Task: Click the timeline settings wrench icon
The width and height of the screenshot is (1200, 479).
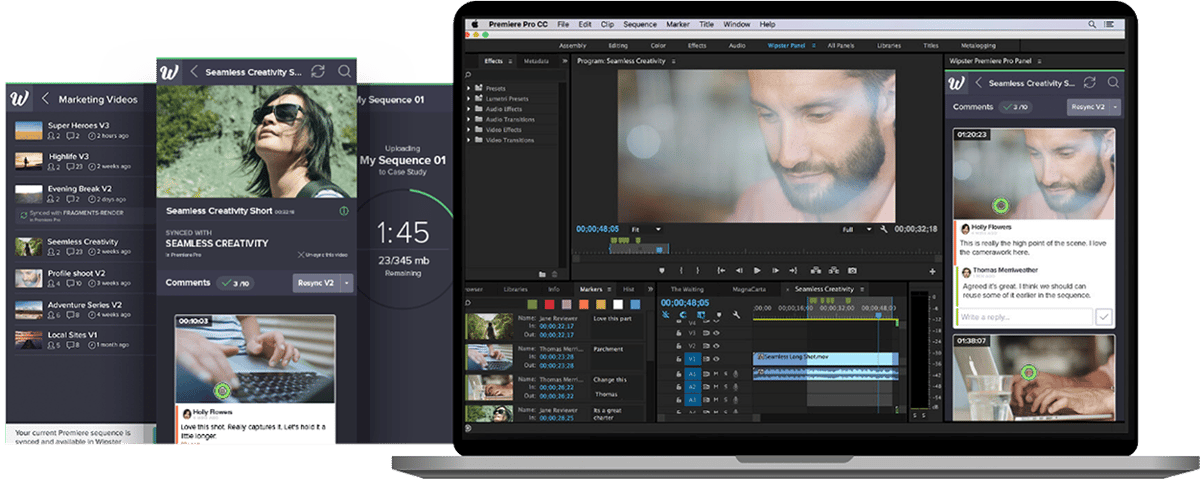Action: (736, 313)
